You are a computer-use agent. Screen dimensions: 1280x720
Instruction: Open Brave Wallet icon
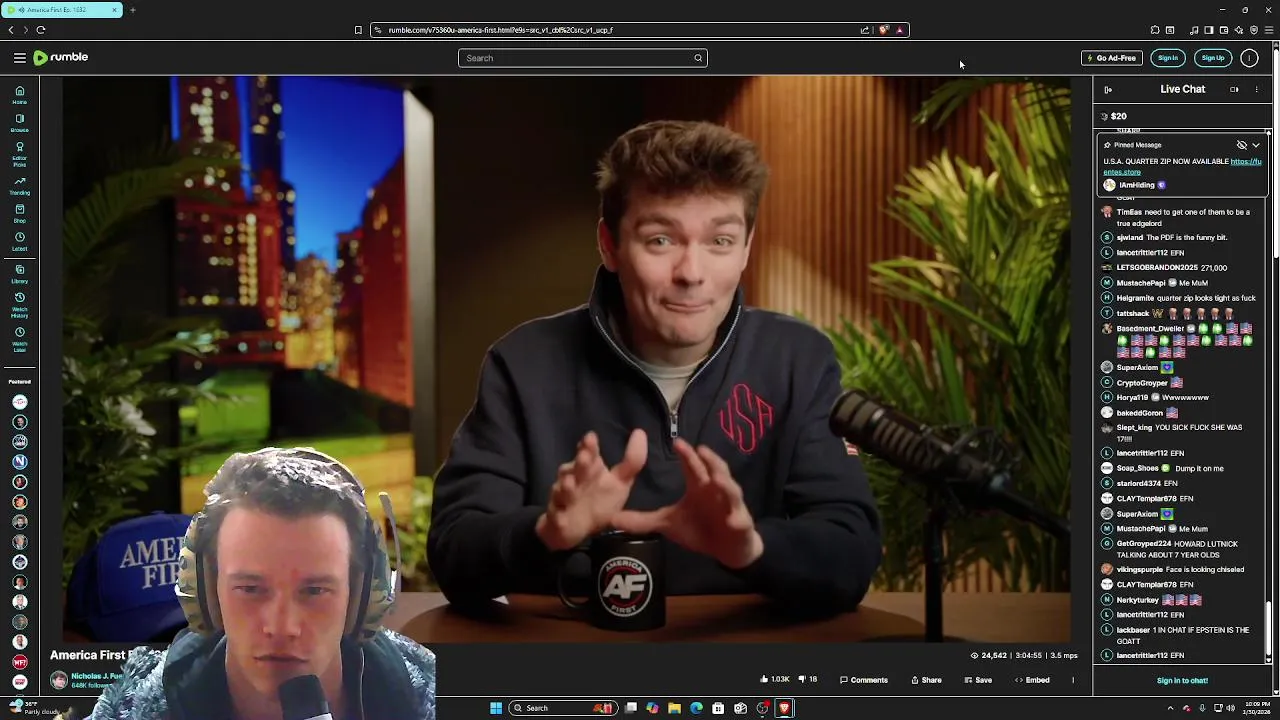pyautogui.click(x=1224, y=30)
